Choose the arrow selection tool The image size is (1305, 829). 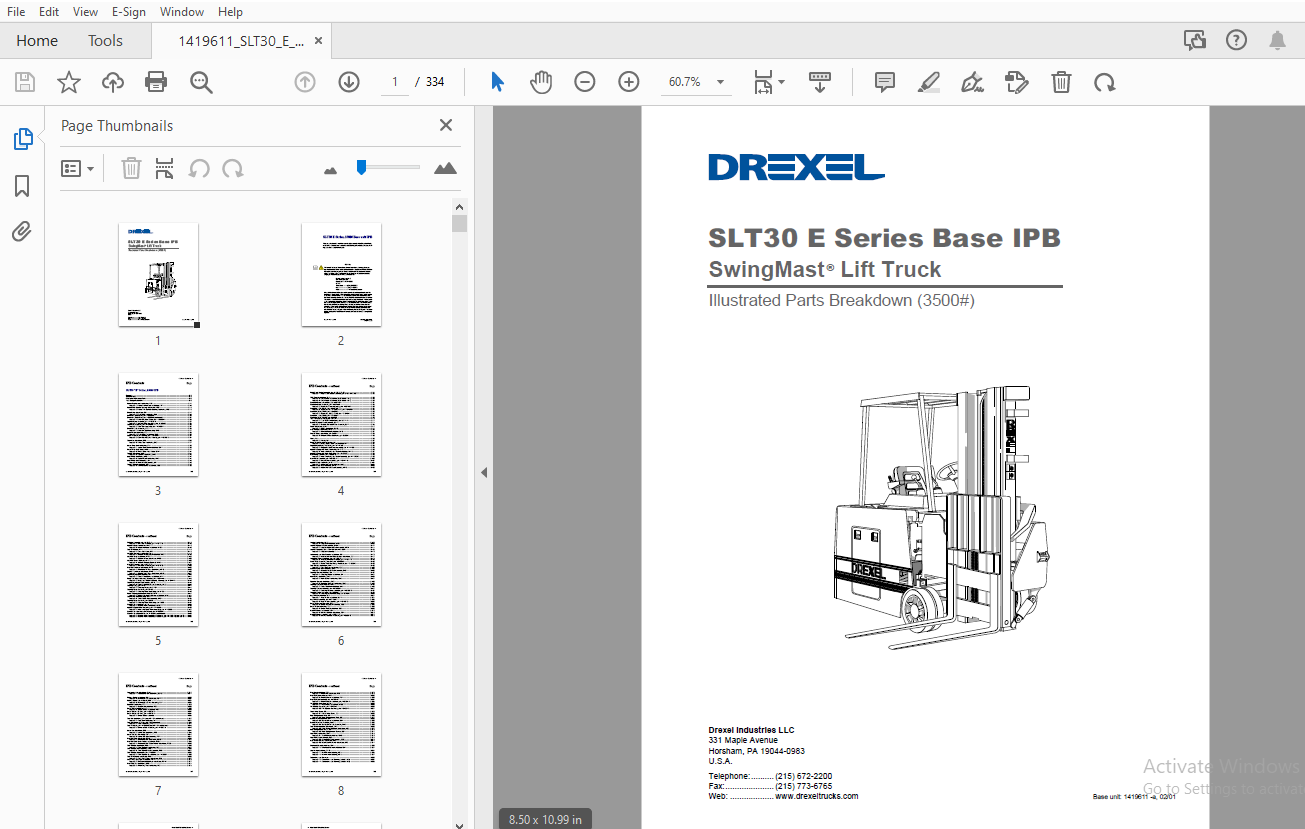click(x=497, y=82)
